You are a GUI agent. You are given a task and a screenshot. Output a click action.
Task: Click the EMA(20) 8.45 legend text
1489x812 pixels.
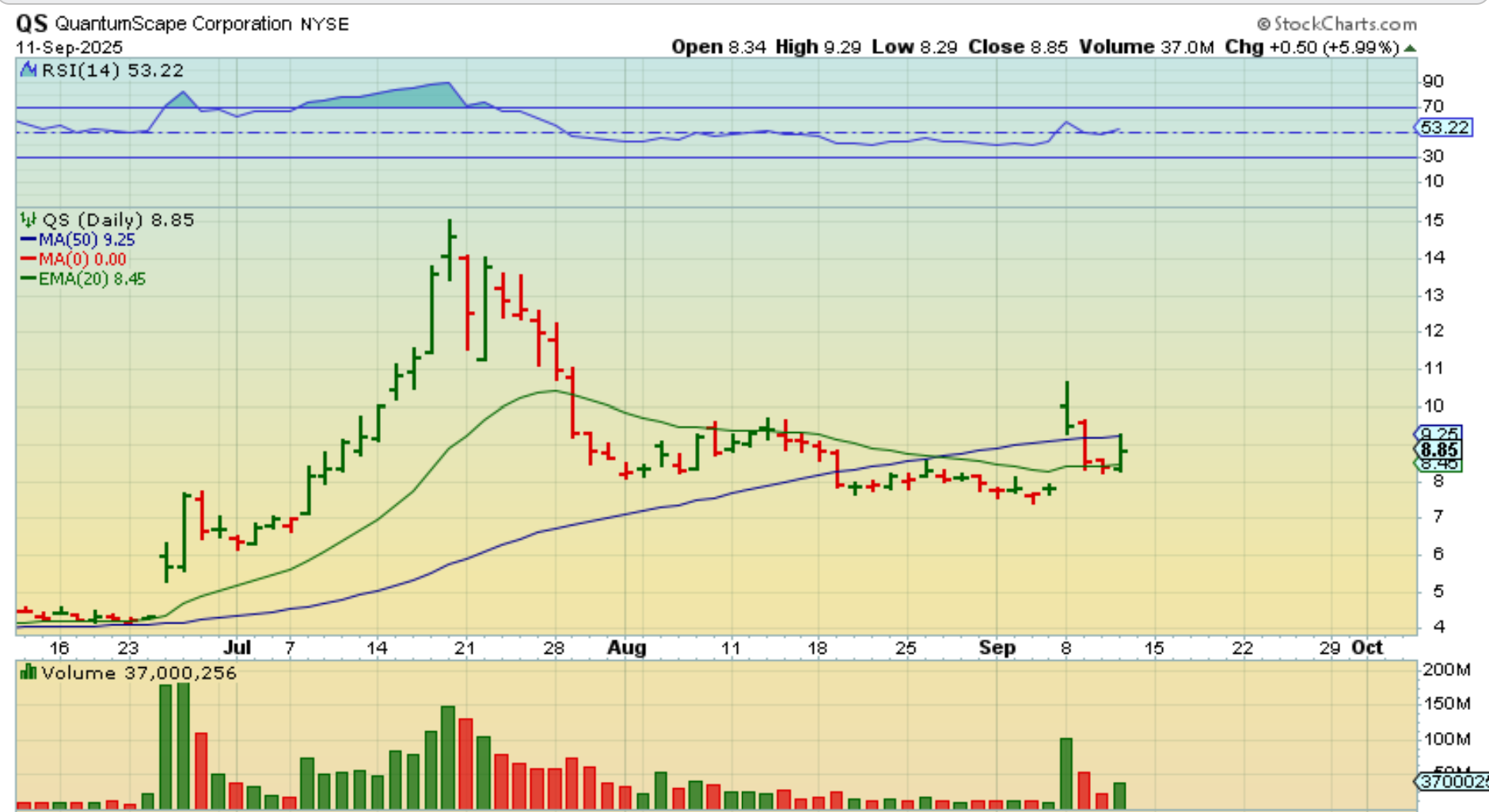click(93, 279)
